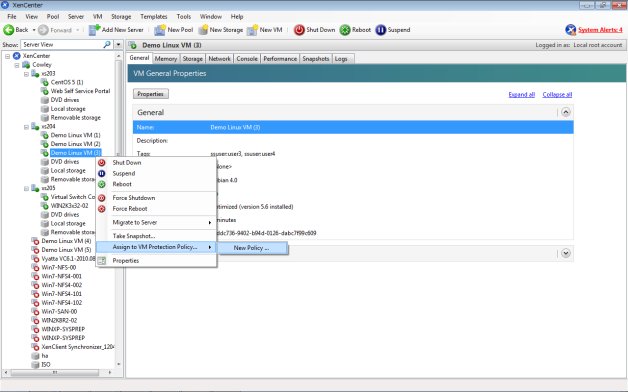Click the Force Reboot icon in context menu
This screenshot has width=628, height=392.
click(102, 209)
